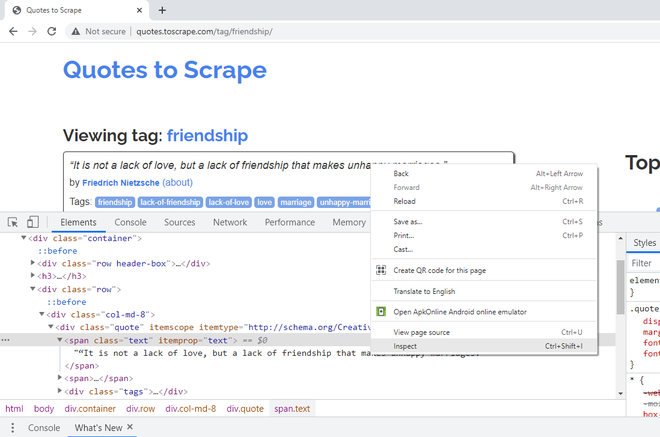Screen dimensions: 660x437
Task: Close the Quotes to Scrape tab
Action: (x=139, y=10)
